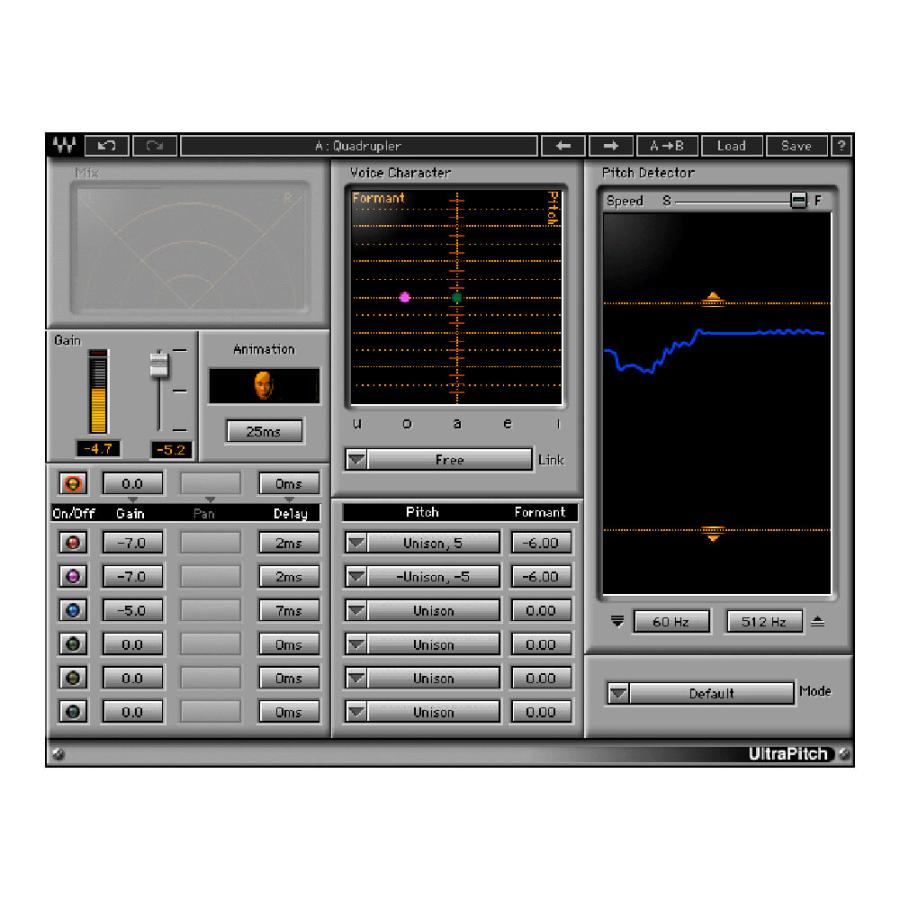
Task: Click the Load button
Action: tap(732, 145)
